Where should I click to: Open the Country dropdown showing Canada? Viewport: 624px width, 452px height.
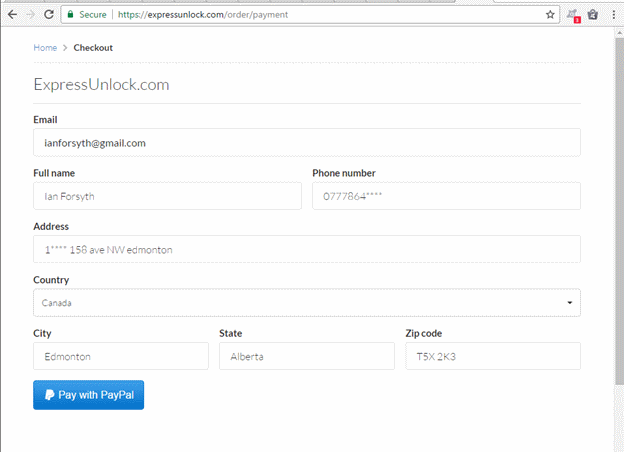(x=307, y=302)
